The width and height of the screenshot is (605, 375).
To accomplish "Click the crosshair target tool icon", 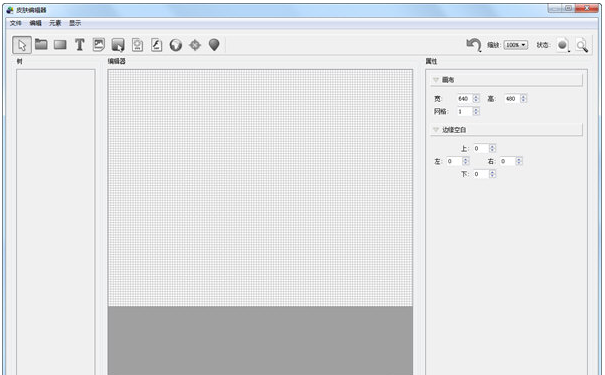I will coord(195,45).
